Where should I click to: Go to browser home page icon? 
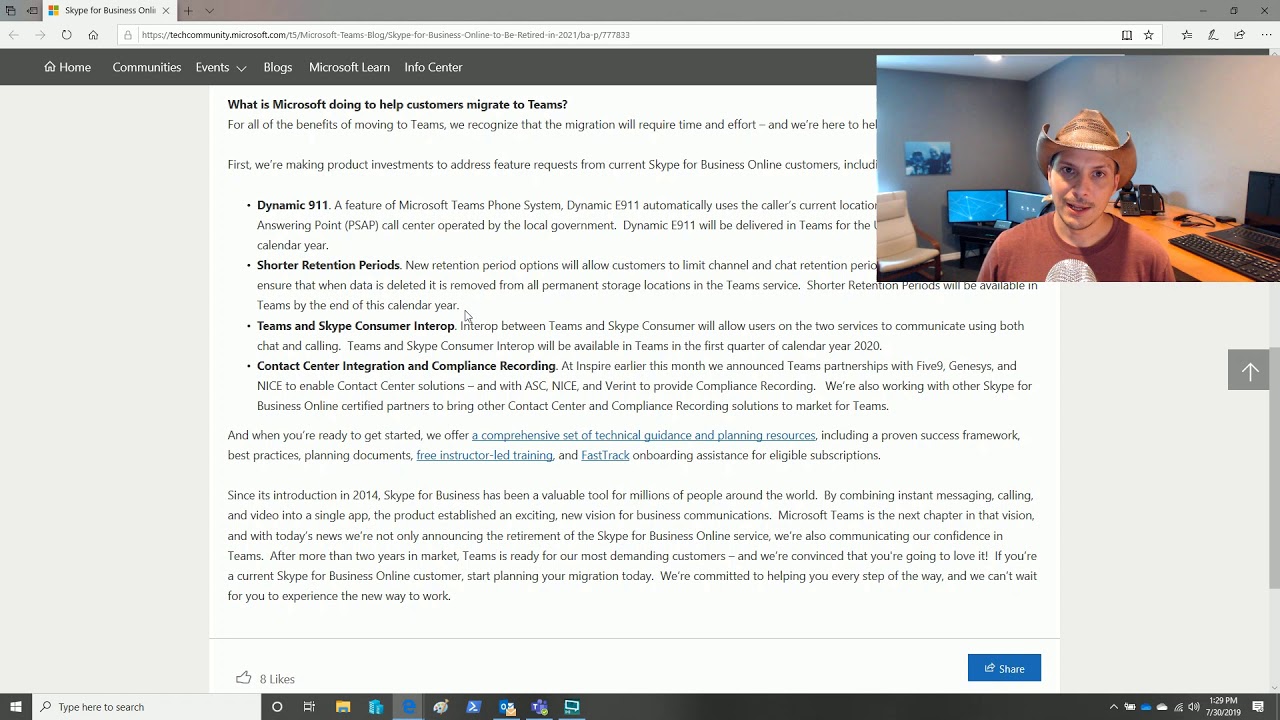point(93,35)
